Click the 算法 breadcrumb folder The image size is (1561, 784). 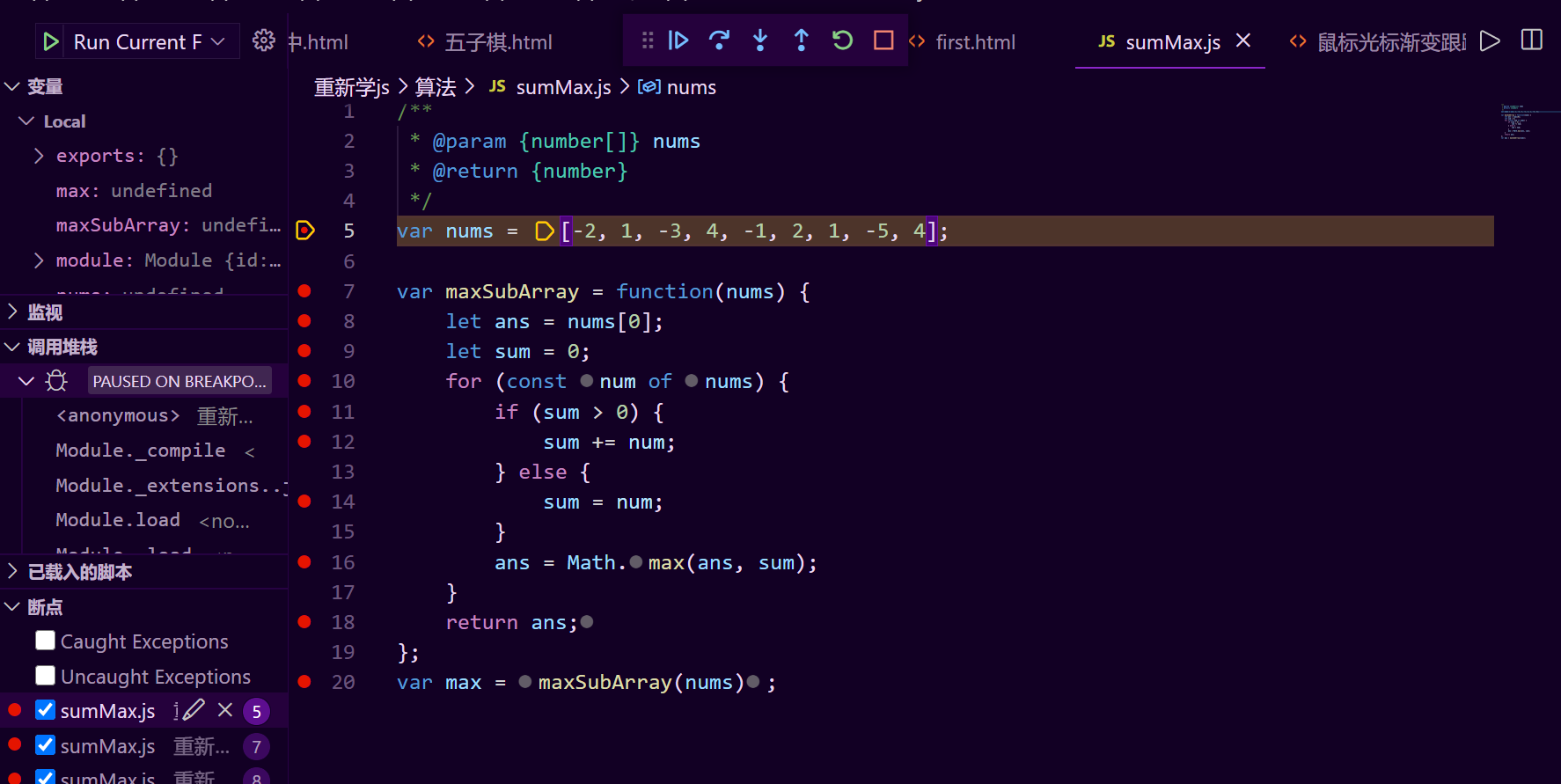point(436,87)
